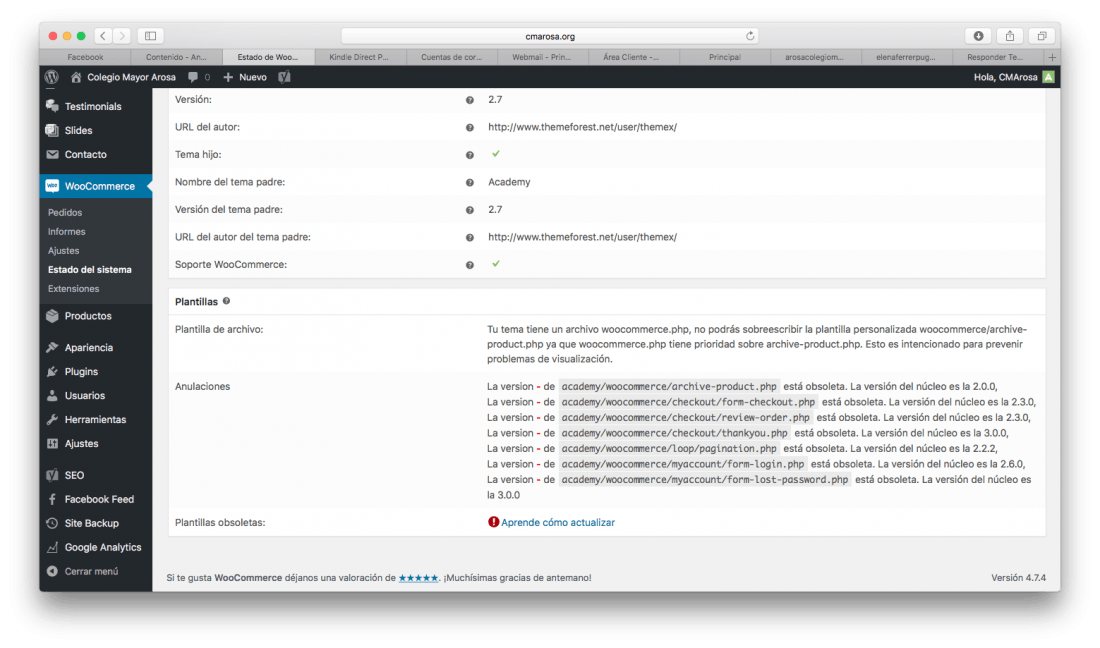Open Aprende cómo actualizar link

558,522
